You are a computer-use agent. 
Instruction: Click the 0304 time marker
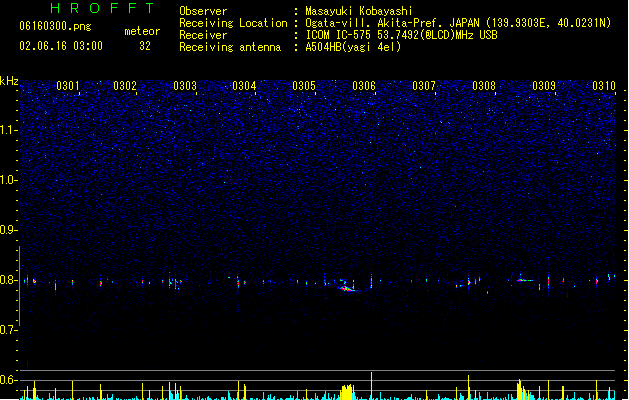click(244, 86)
